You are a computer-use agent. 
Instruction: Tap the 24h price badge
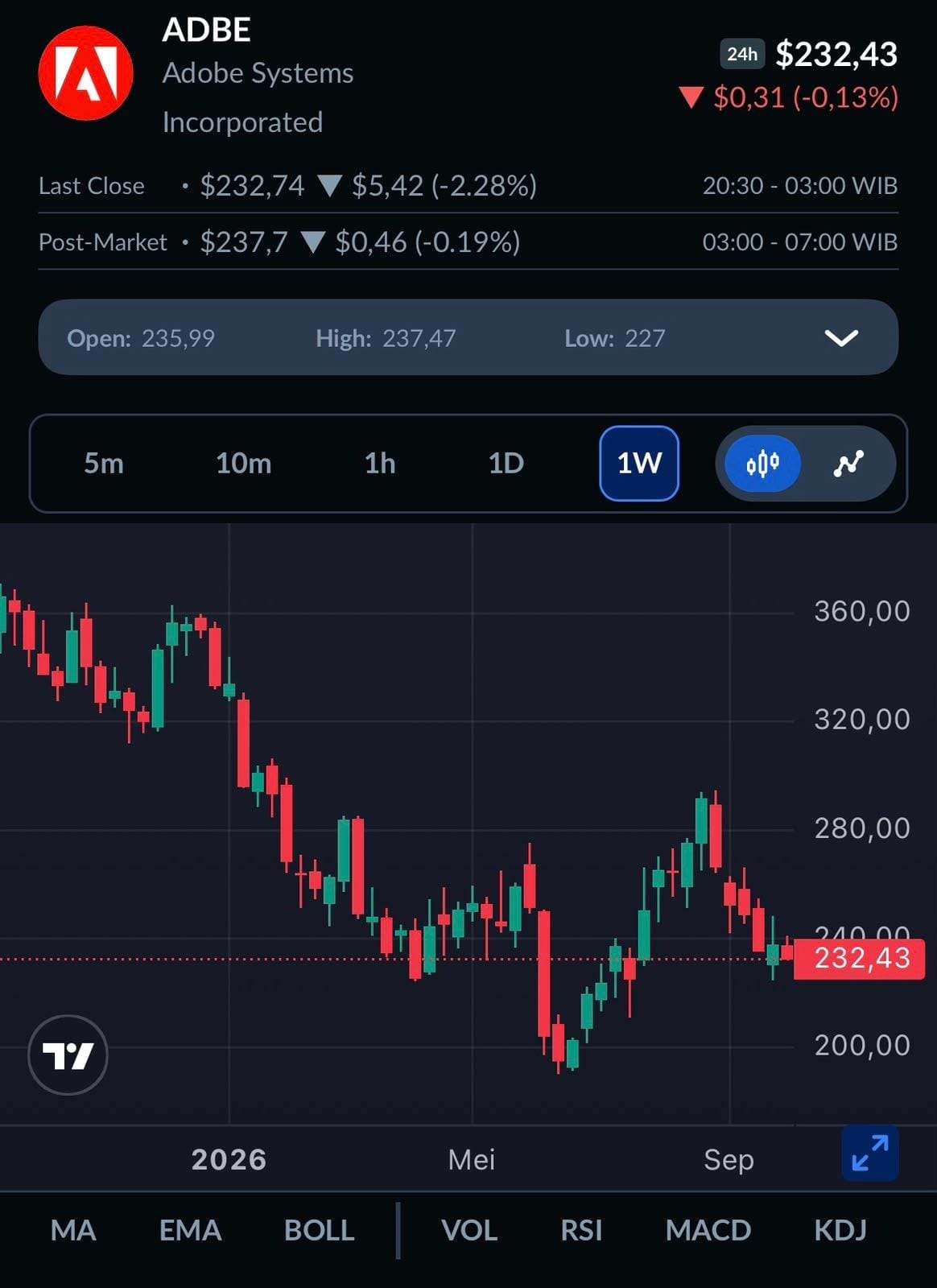pyautogui.click(x=741, y=54)
